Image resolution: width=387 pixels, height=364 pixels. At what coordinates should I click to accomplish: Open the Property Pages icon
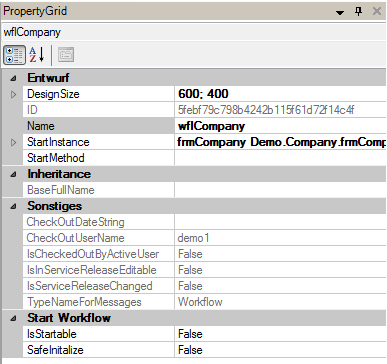point(66,55)
